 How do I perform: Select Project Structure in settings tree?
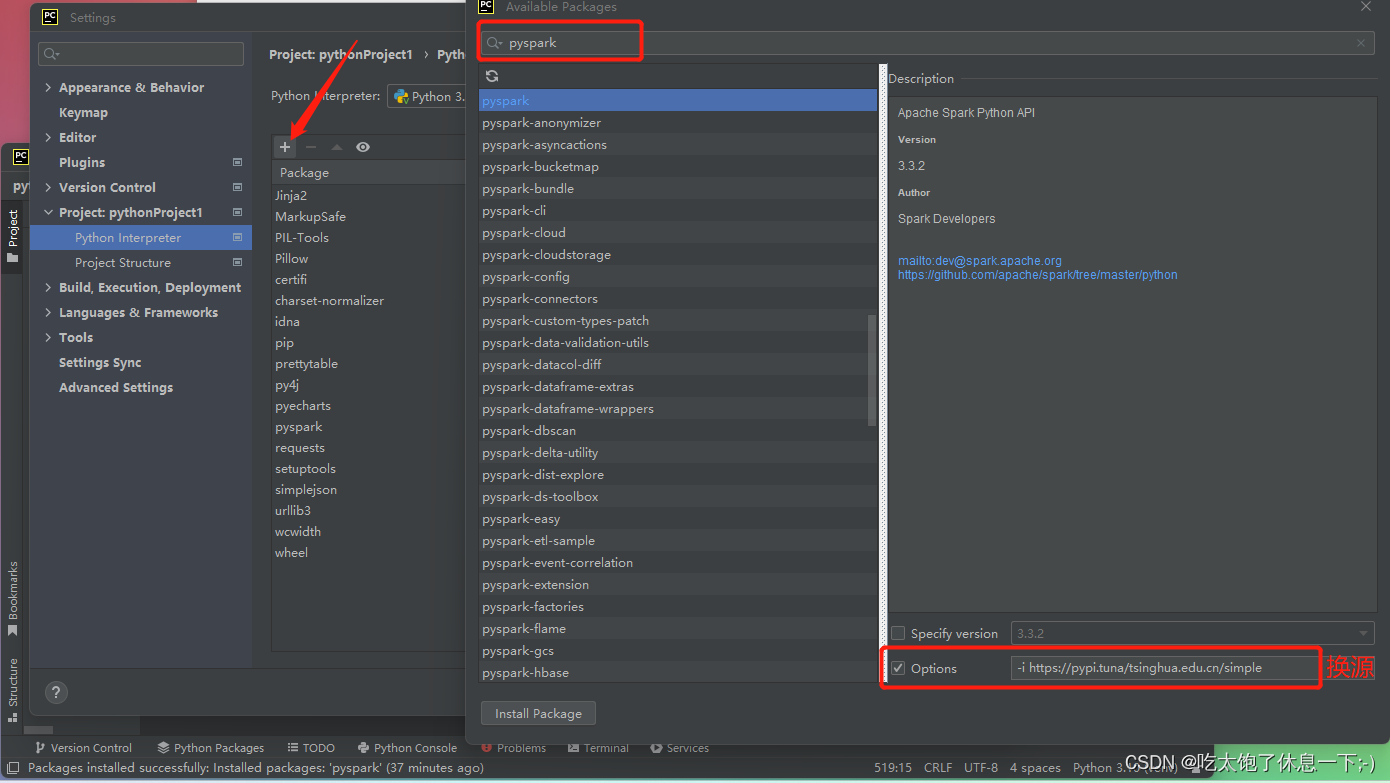point(123,262)
